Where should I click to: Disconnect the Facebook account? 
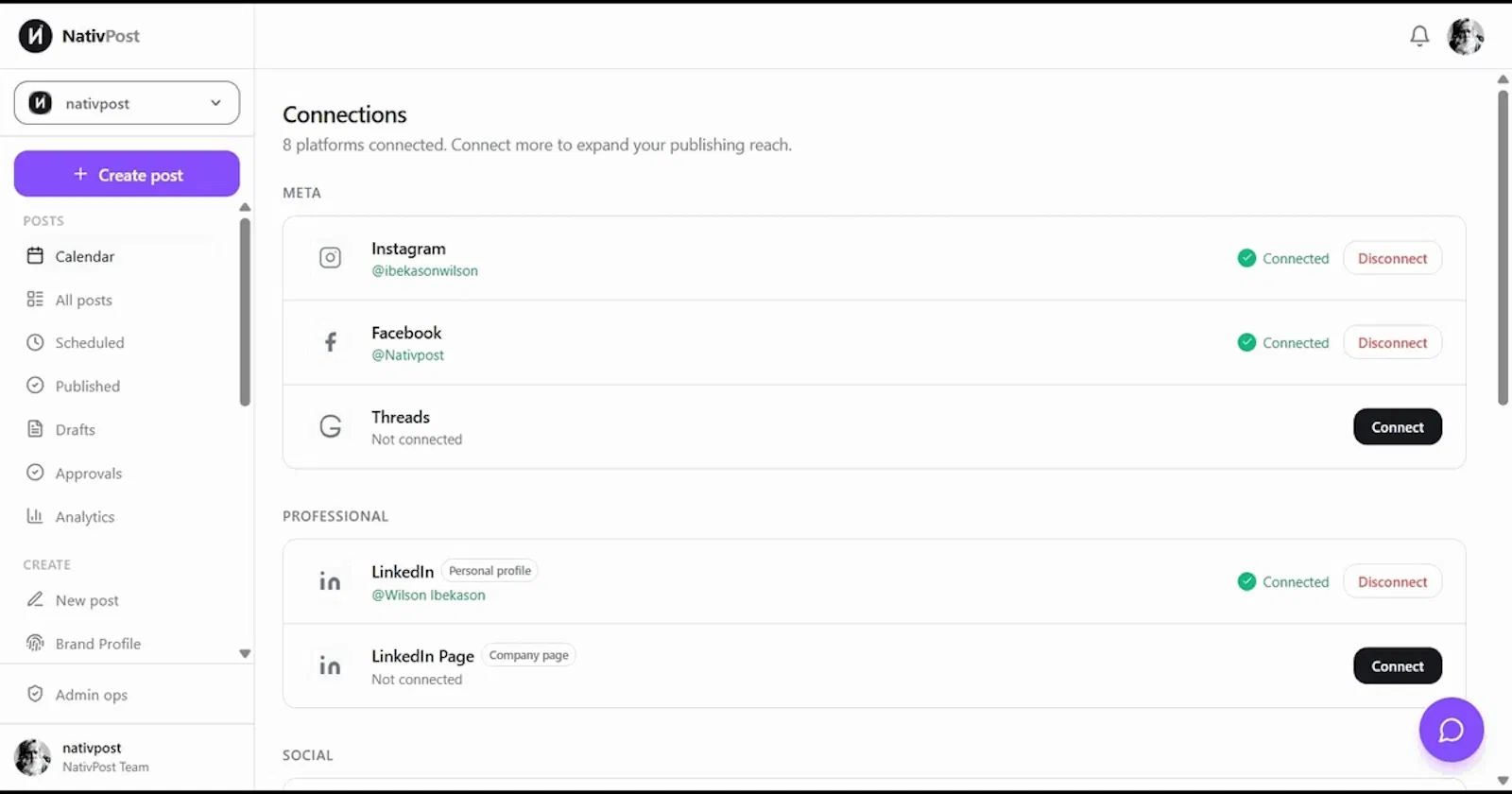point(1392,342)
